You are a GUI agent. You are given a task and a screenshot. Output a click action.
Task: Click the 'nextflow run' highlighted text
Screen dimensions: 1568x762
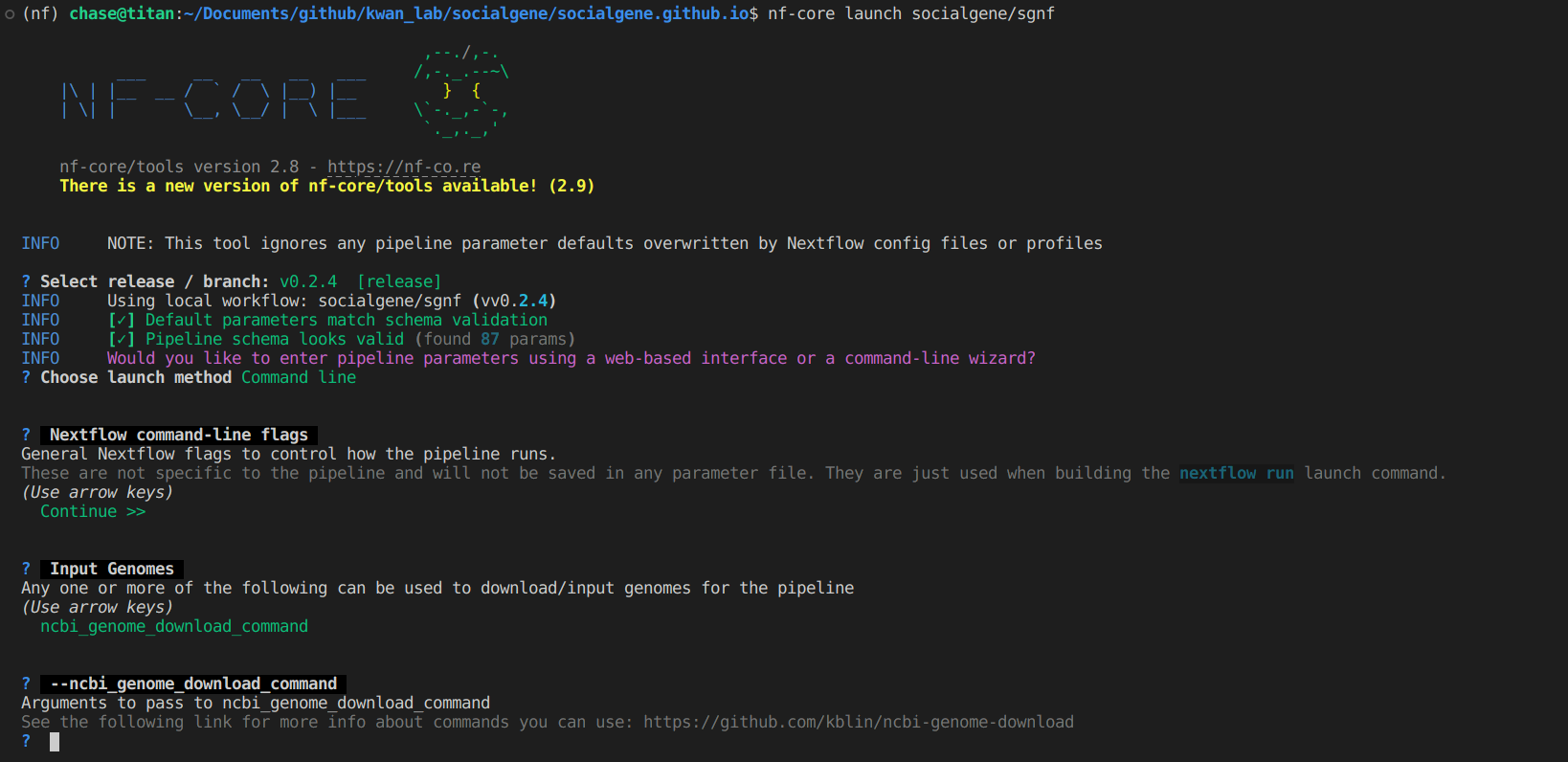[x=1237, y=473]
